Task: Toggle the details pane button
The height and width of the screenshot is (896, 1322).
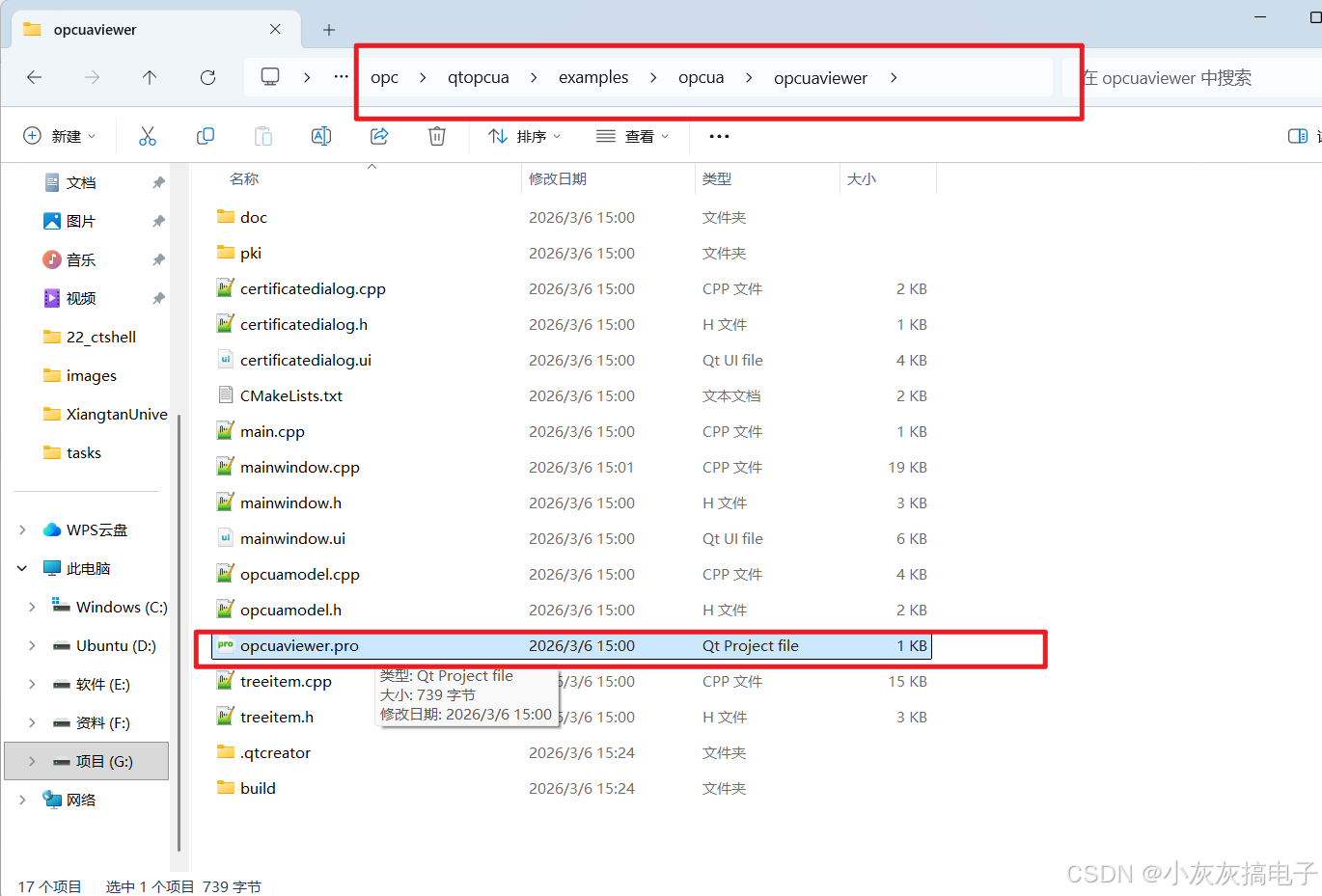Action: click(x=1298, y=136)
